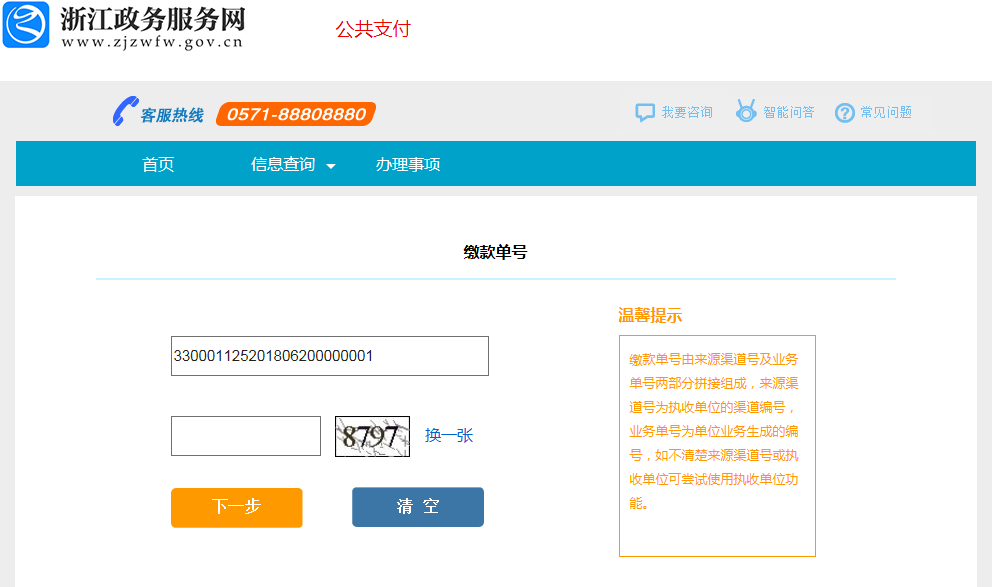Open 常见问题 question mark icon
Viewport: 992px width, 587px height.
pyautogui.click(x=844, y=112)
